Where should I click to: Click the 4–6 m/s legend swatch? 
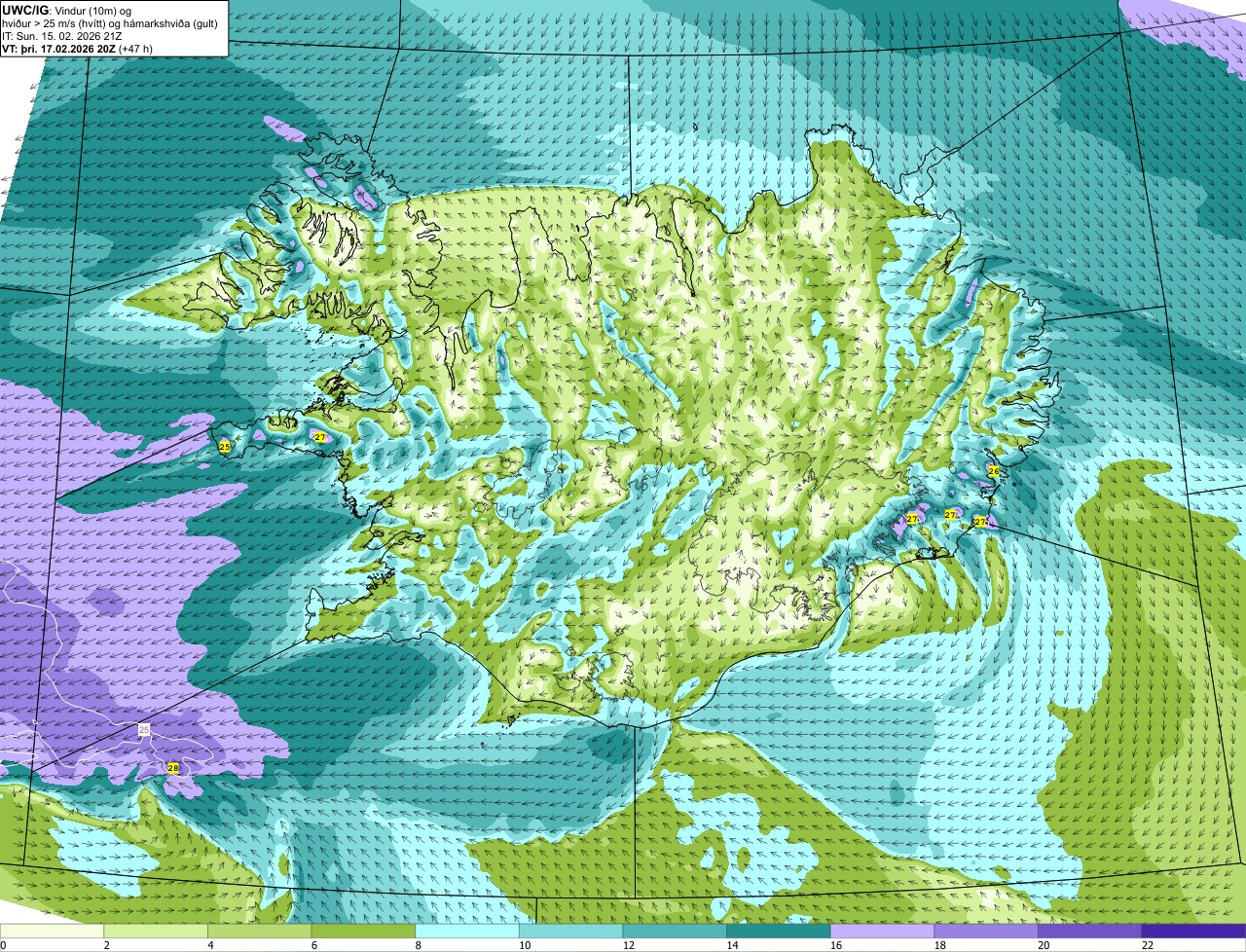pos(259,931)
